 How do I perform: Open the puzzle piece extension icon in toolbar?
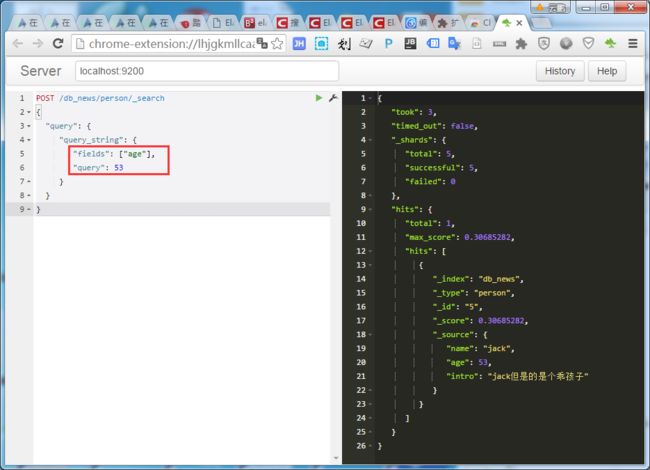pos(521,44)
